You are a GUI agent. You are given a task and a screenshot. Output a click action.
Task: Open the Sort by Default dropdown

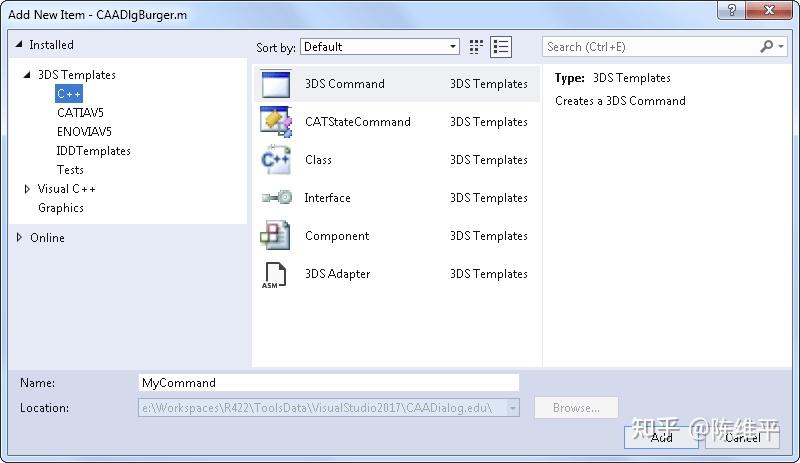pyautogui.click(x=380, y=47)
